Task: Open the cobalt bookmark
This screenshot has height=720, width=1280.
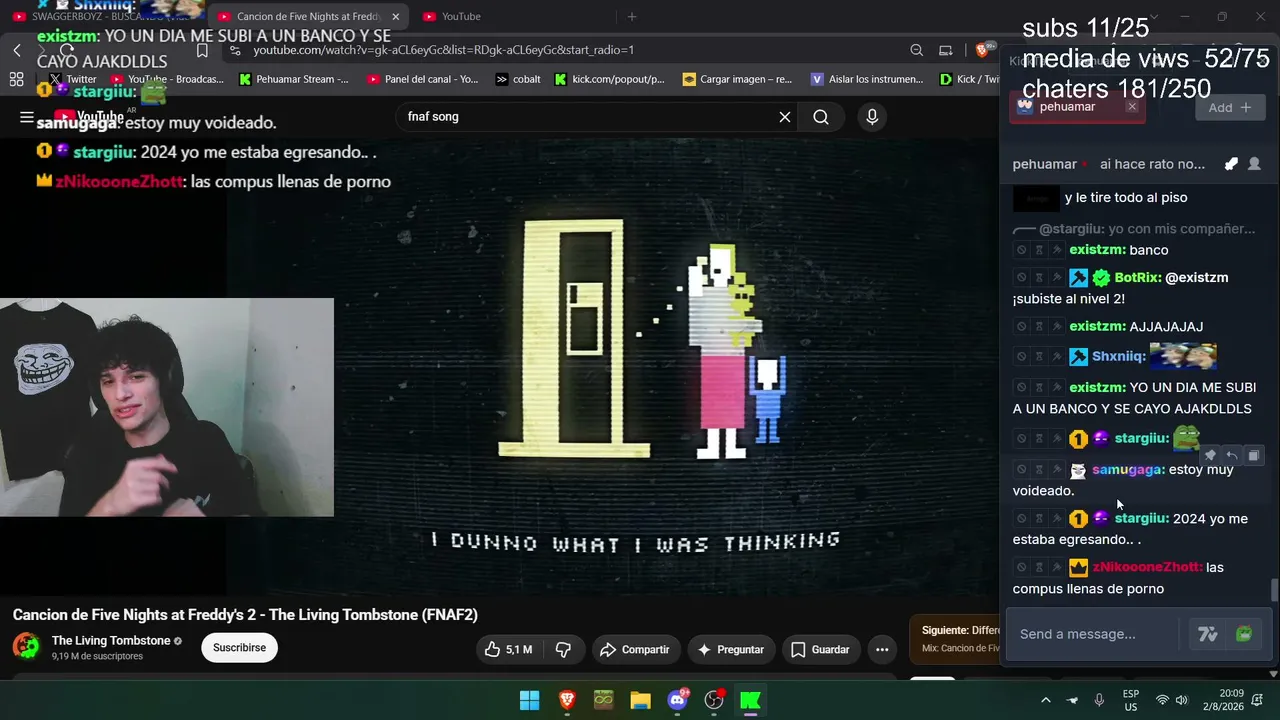Action: pos(518,79)
